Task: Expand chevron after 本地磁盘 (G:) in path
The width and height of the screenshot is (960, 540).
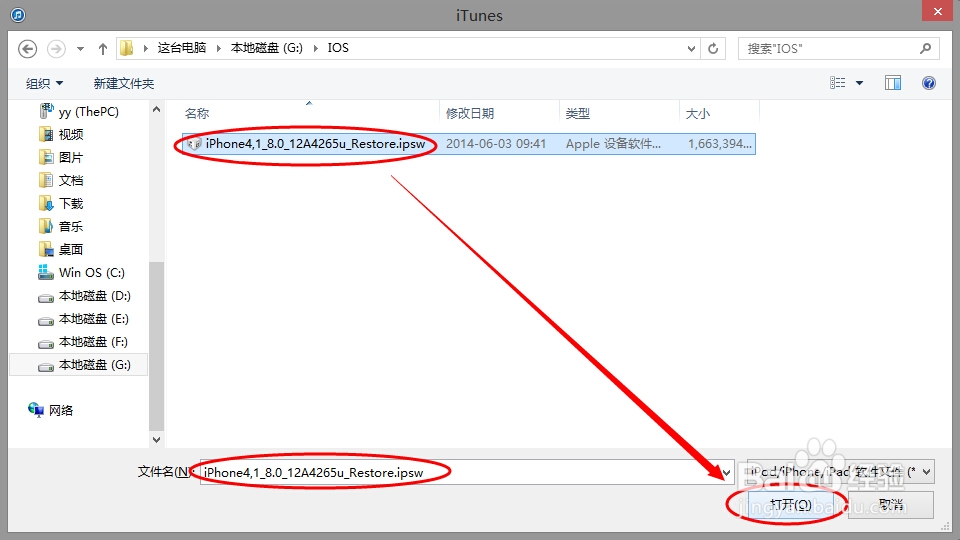Action: click(315, 48)
